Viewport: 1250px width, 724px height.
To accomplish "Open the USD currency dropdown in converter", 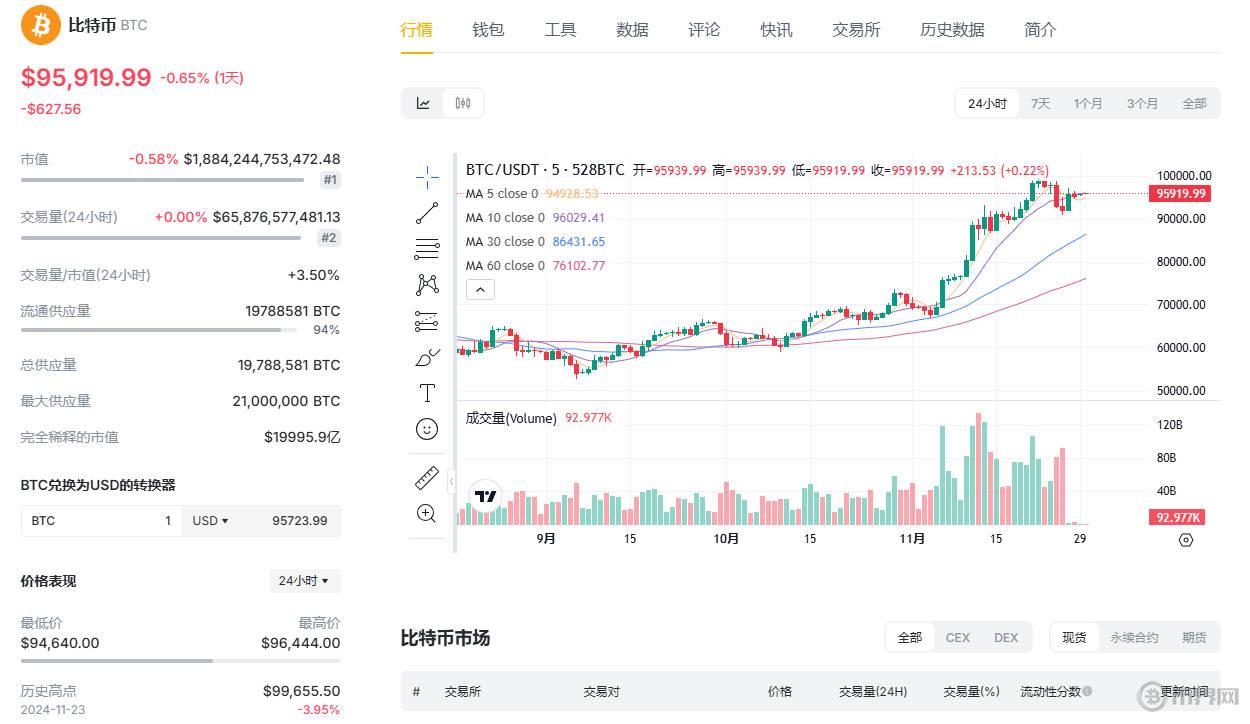I will tap(212, 520).
